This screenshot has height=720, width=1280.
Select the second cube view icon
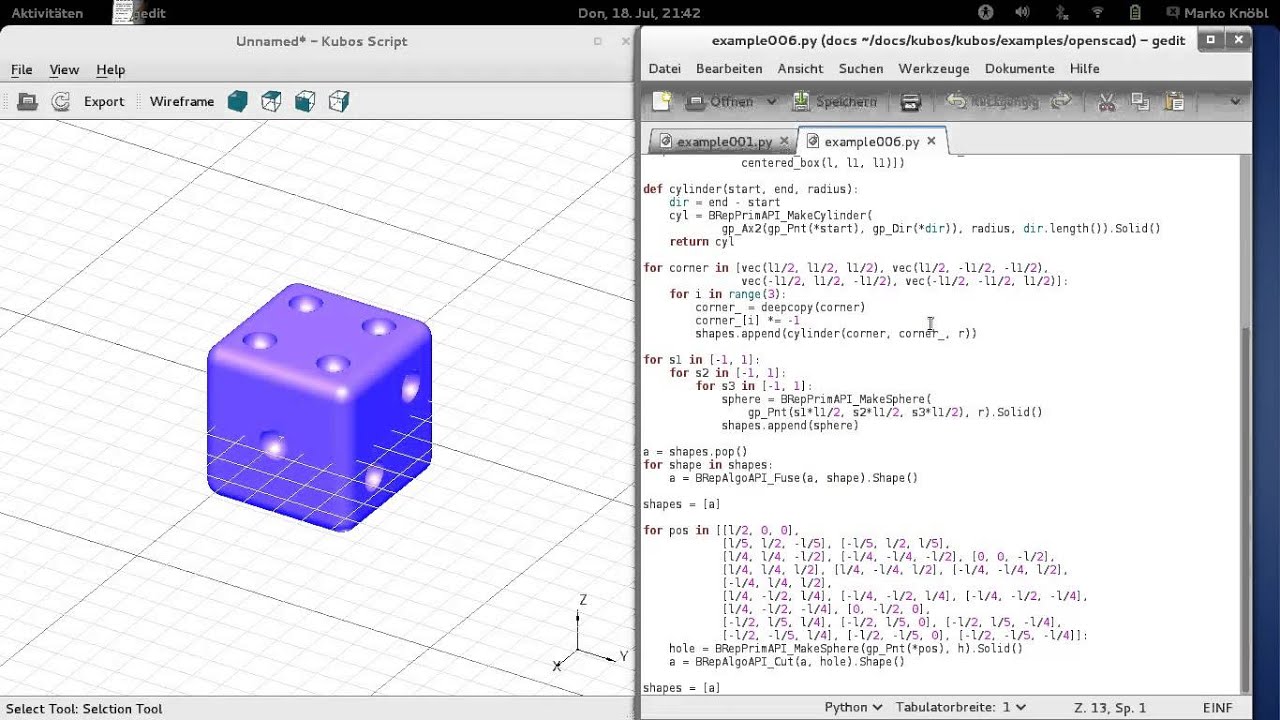(271, 101)
